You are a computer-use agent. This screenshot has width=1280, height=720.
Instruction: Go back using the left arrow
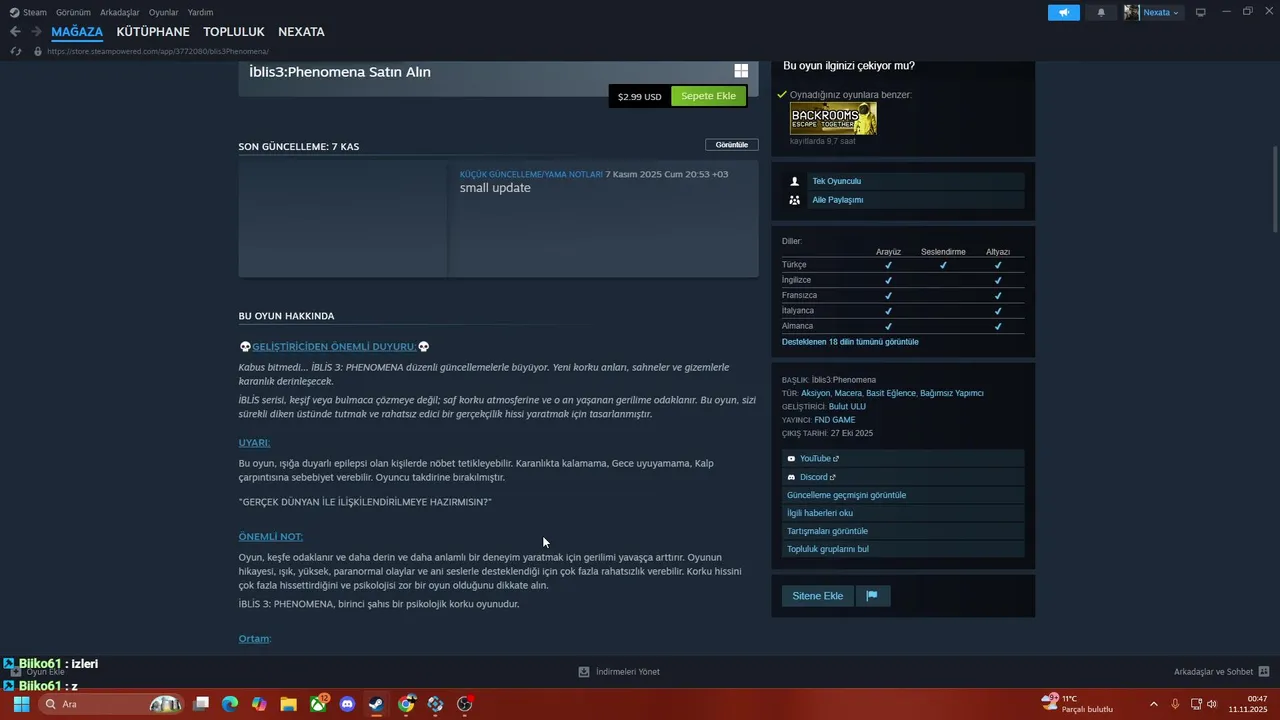click(x=15, y=32)
